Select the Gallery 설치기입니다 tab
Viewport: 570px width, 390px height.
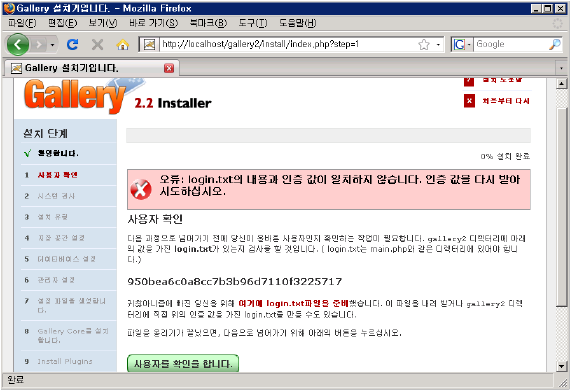pyautogui.click(x=91, y=68)
